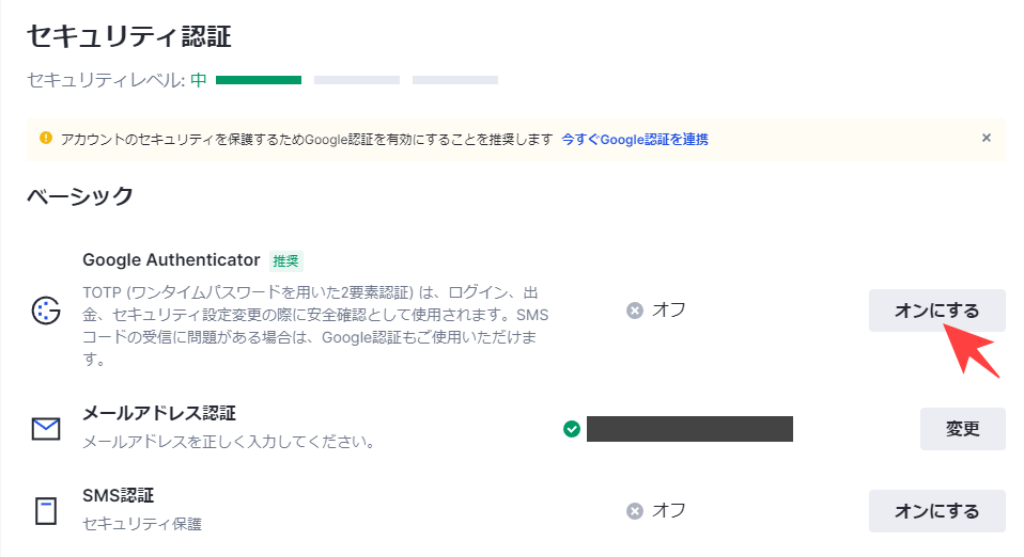Click the メールアドレス認証 heading
Image resolution: width=1024 pixels, height=557 pixels.
[x=159, y=413]
